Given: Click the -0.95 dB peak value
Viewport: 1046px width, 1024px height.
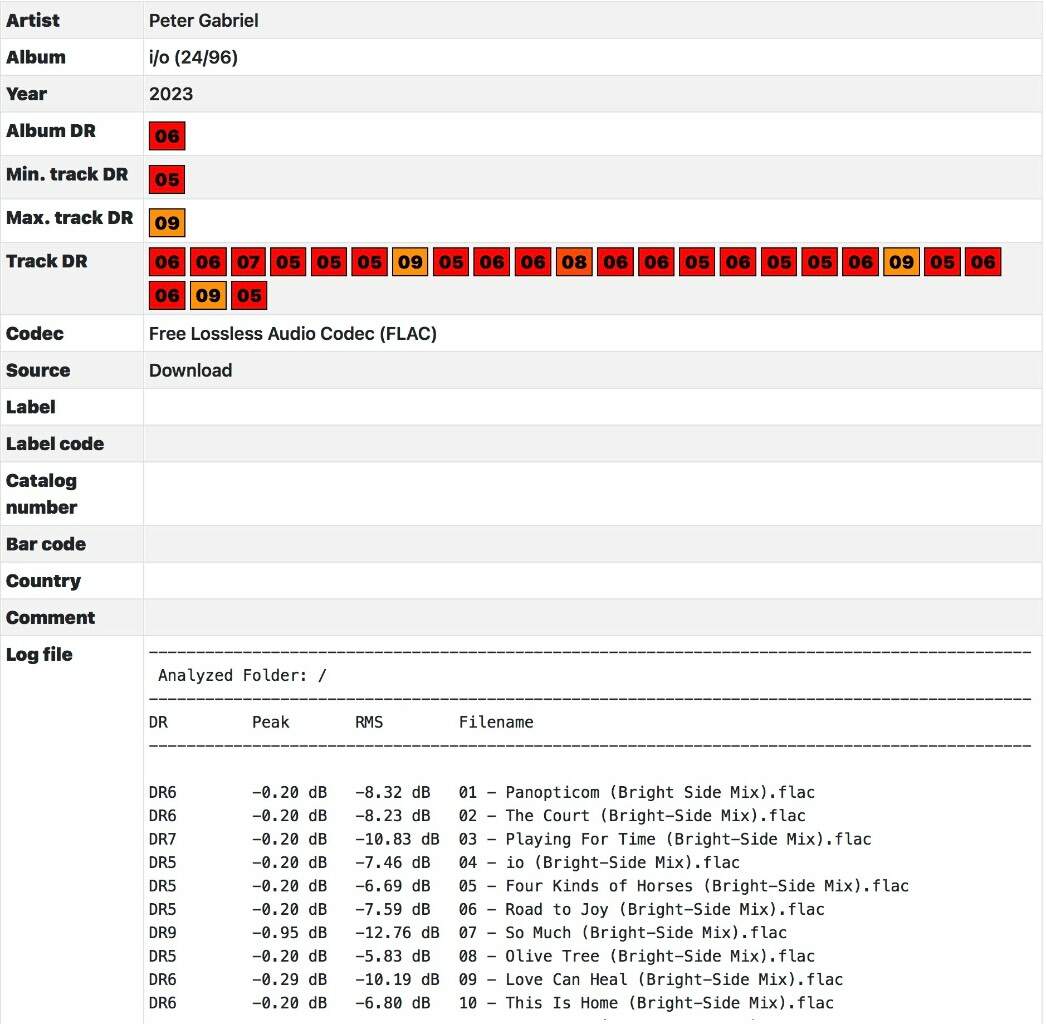Looking at the screenshot, I should tap(290, 933).
